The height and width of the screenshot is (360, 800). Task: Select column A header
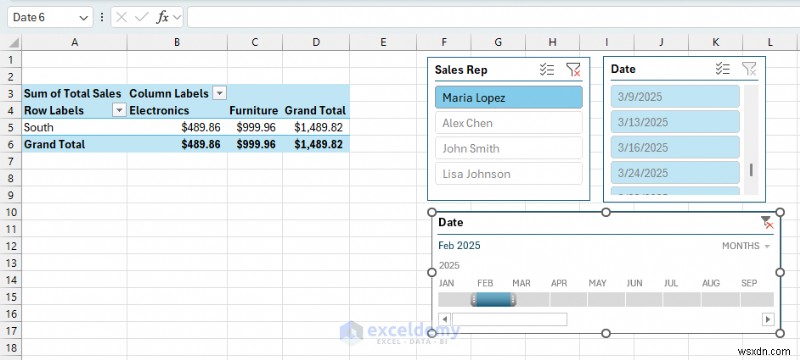click(x=74, y=43)
